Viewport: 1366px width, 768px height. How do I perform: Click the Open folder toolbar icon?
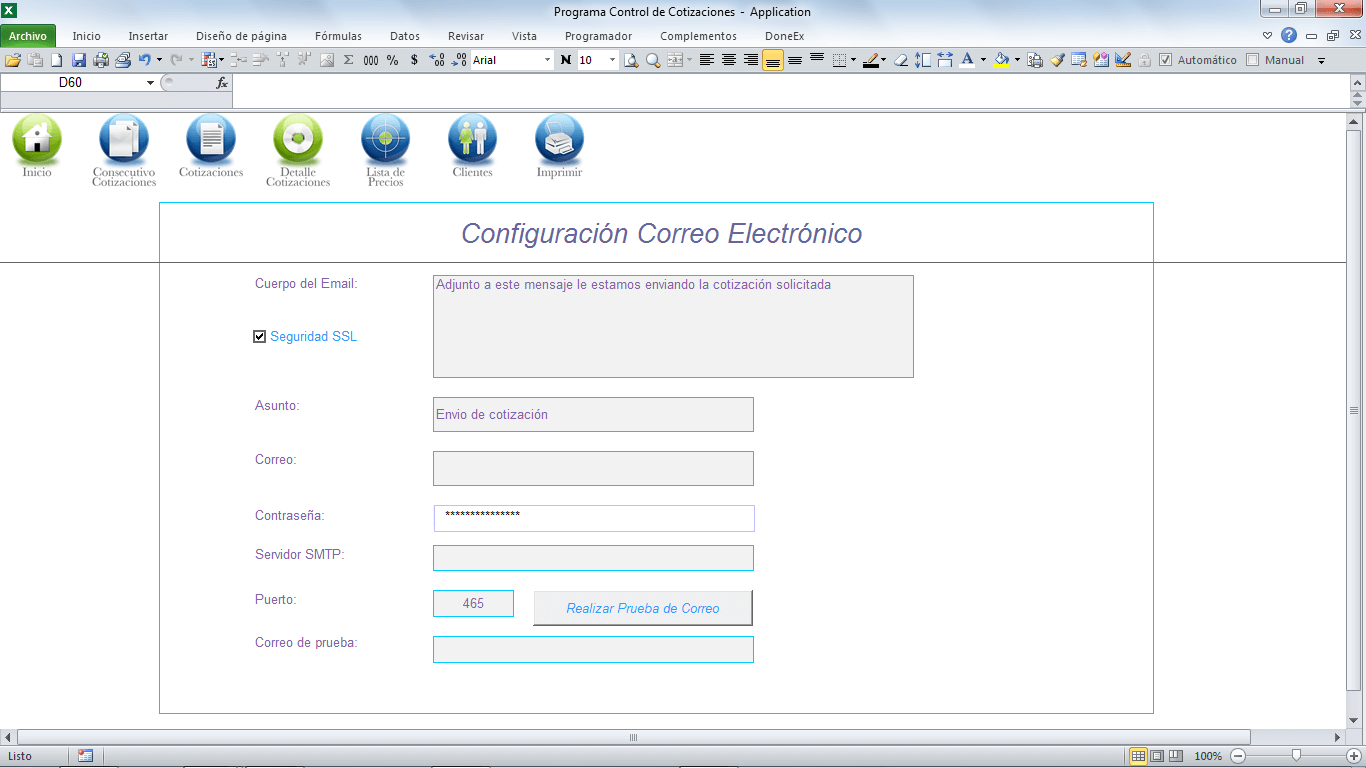[x=13, y=60]
